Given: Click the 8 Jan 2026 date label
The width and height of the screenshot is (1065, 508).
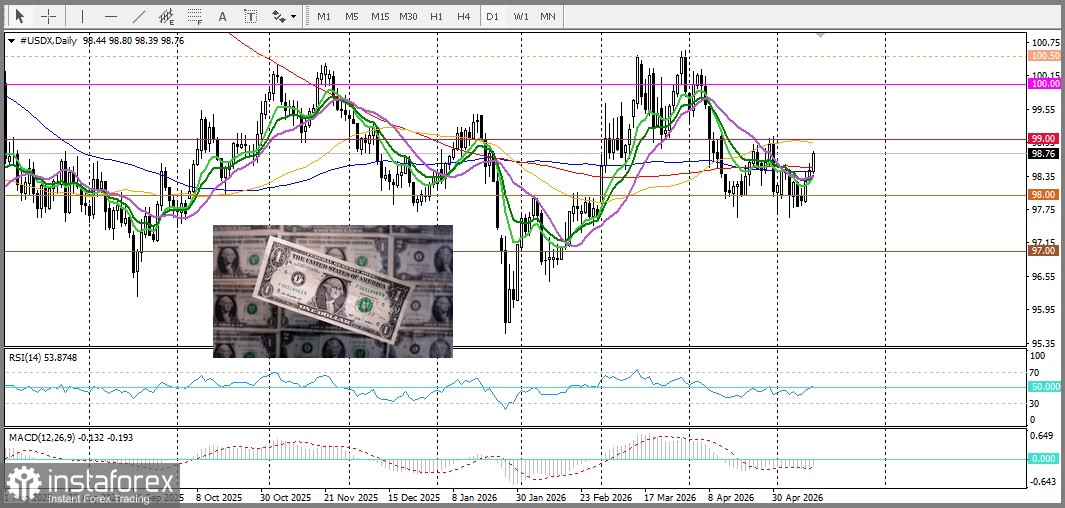Looking at the screenshot, I should pos(474,498).
